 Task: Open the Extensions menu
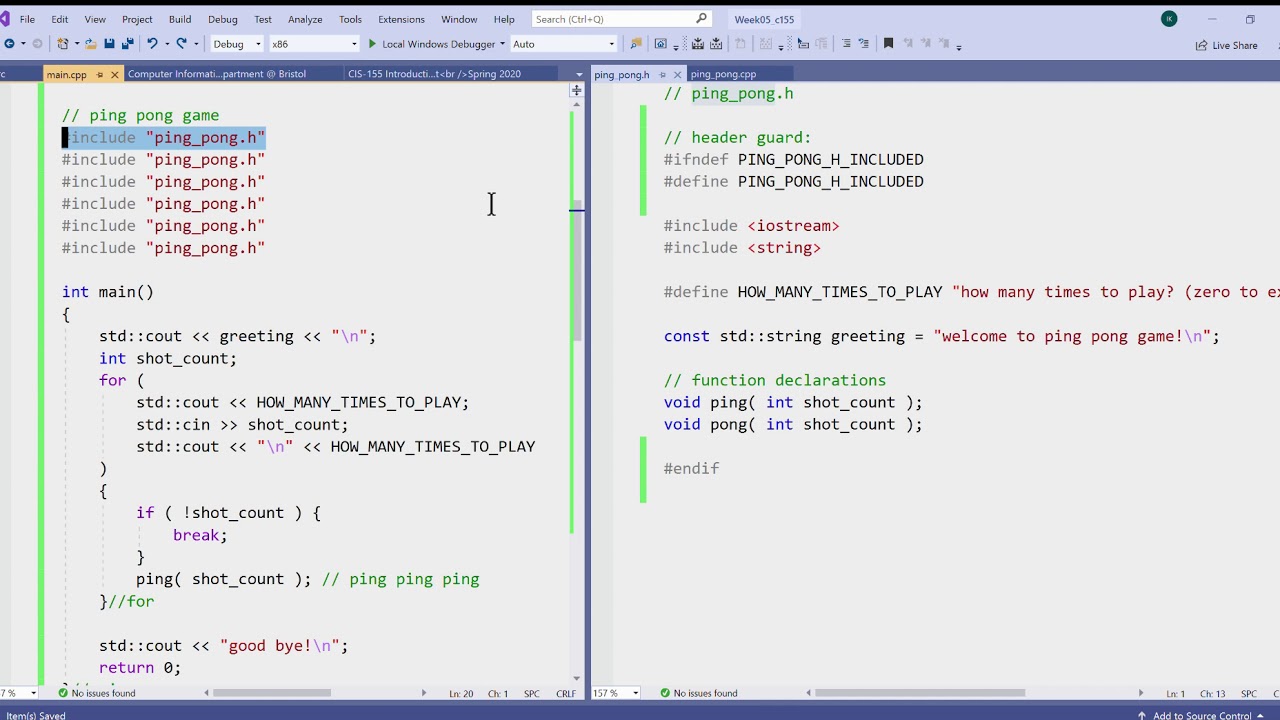[x=401, y=19]
